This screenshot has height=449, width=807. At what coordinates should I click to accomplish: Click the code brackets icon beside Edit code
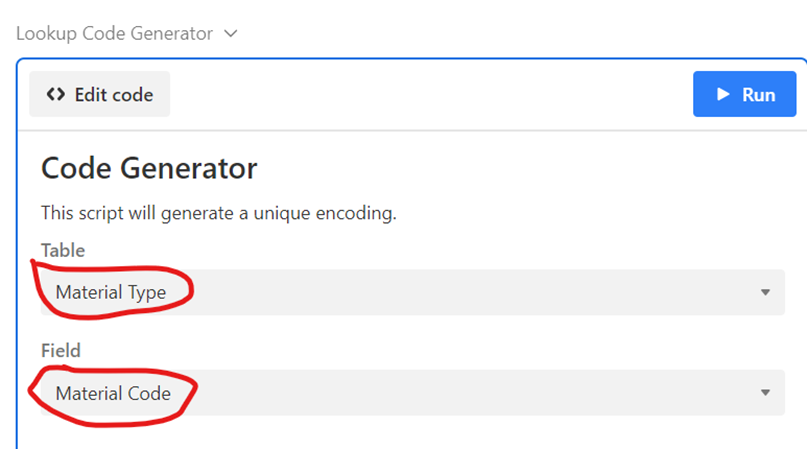pyautogui.click(x=56, y=95)
